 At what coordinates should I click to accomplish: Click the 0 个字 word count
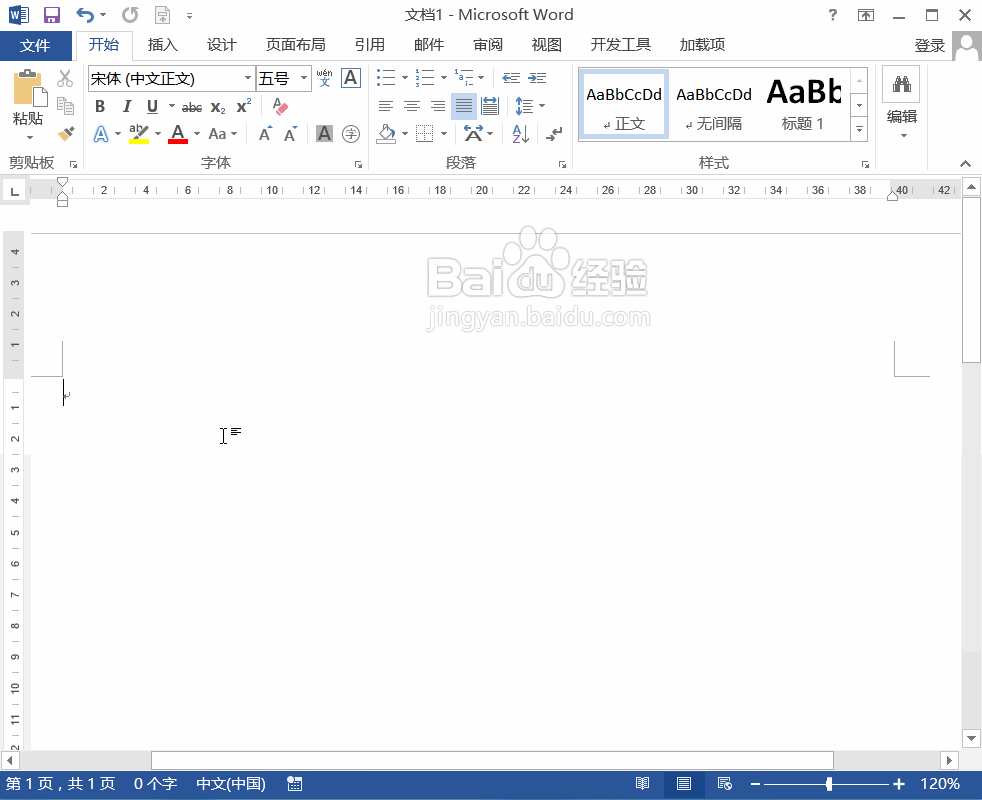click(x=155, y=784)
